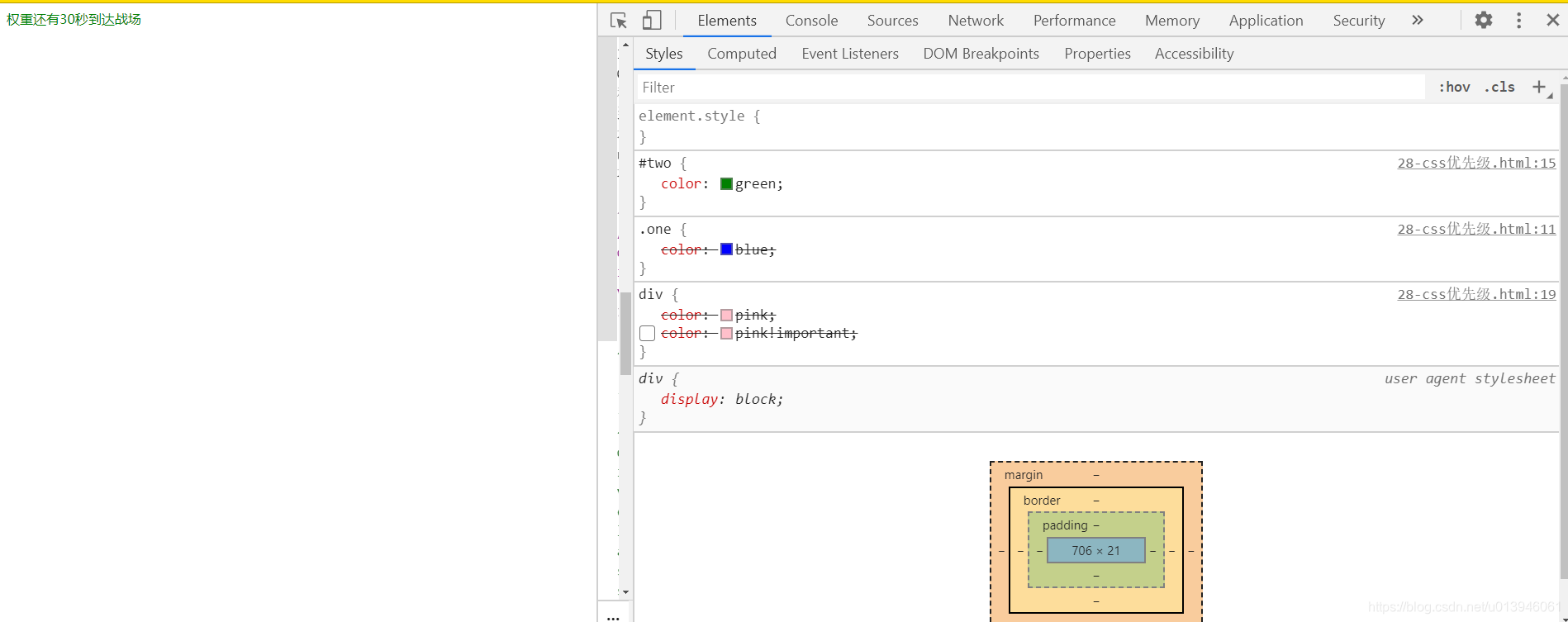1568x622 pixels.
Task: Toggle the .cls class editor button
Action: pyautogui.click(x=1499, y=87)
